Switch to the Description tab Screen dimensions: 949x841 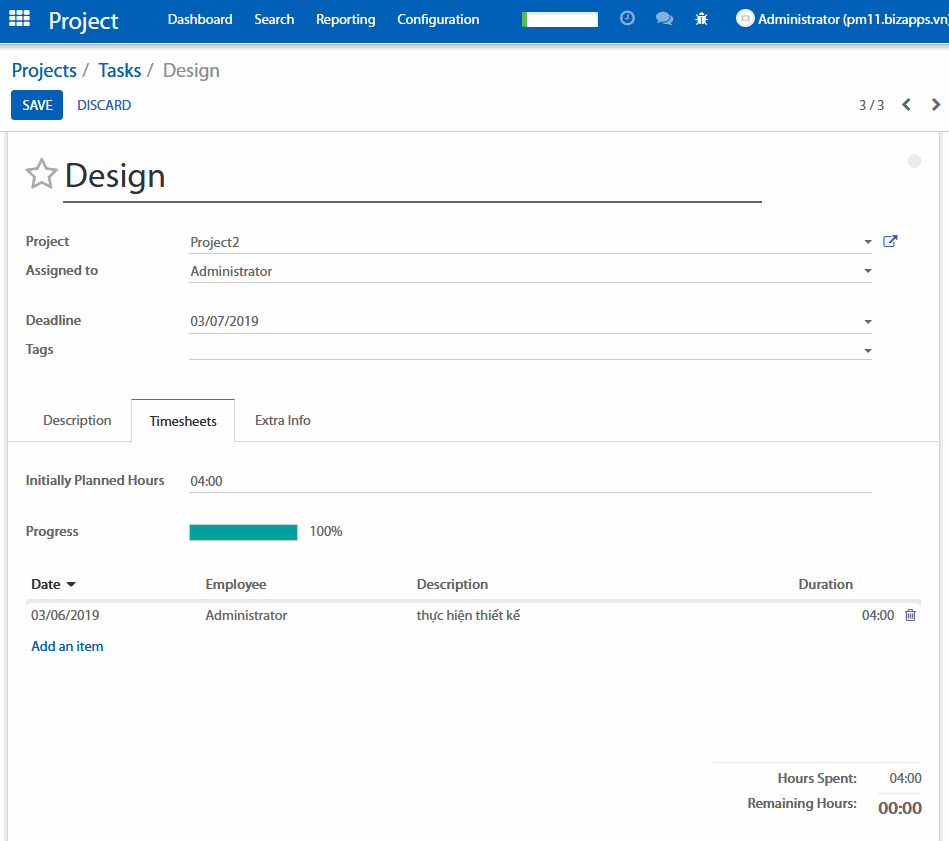[77, 421]
